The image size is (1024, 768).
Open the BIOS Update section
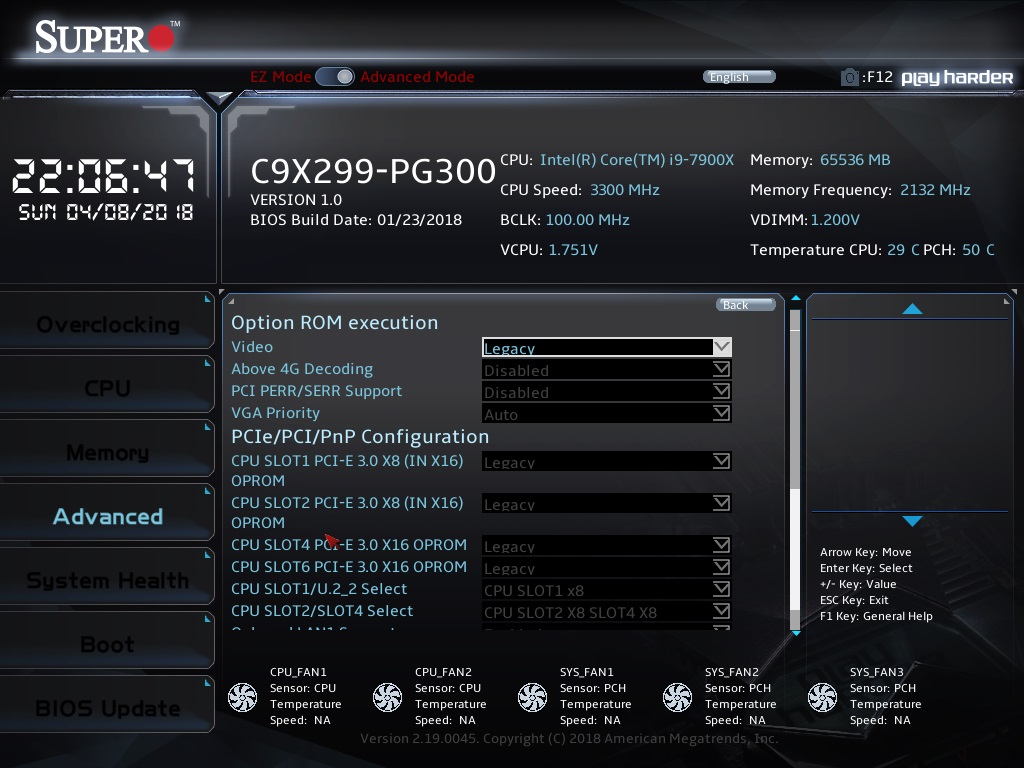coord(107,709)
